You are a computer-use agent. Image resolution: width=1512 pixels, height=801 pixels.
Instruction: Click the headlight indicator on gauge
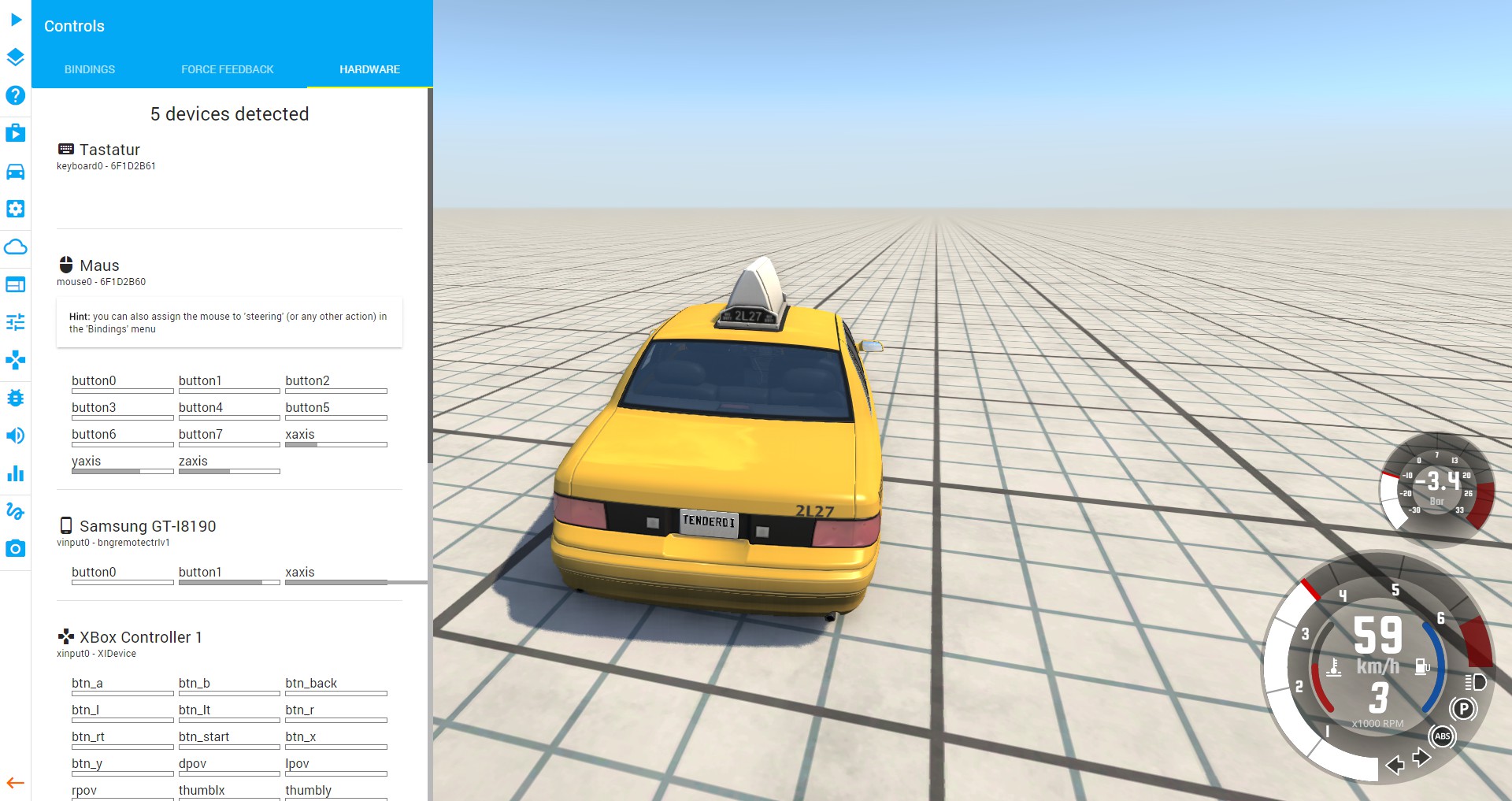click(1475, 682)
